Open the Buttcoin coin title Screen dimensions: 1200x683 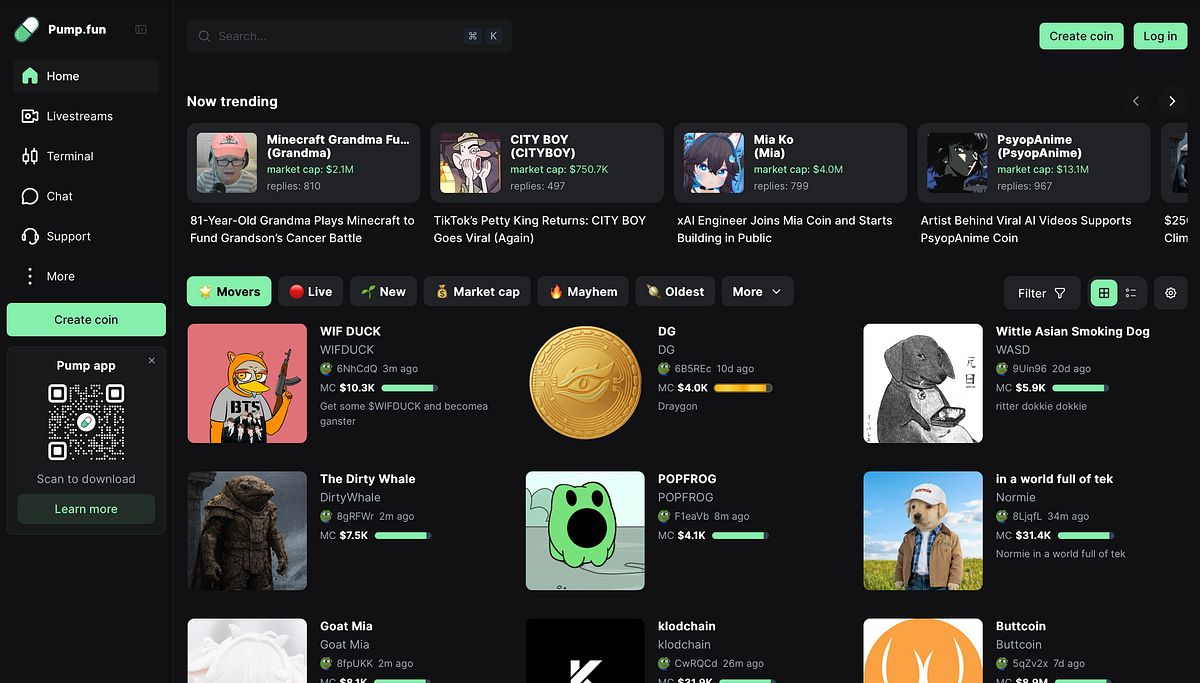point(1022,626)
